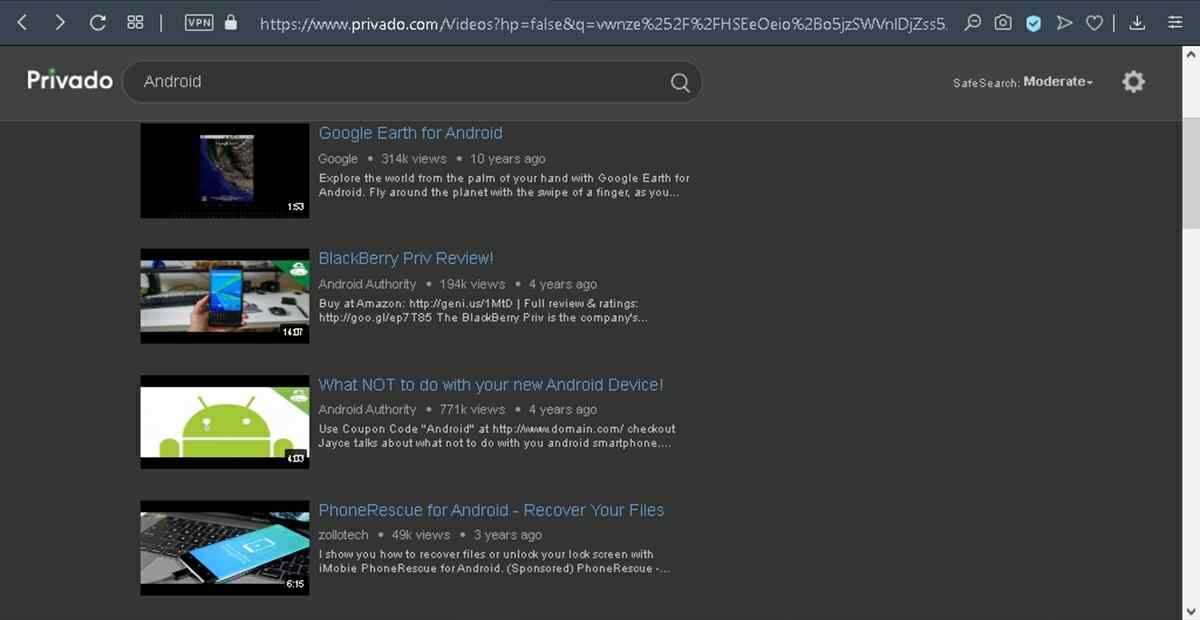The height and width of the screenshot is (620, 1200).
Task: Click the Android search input field
Action: (400, 82)
